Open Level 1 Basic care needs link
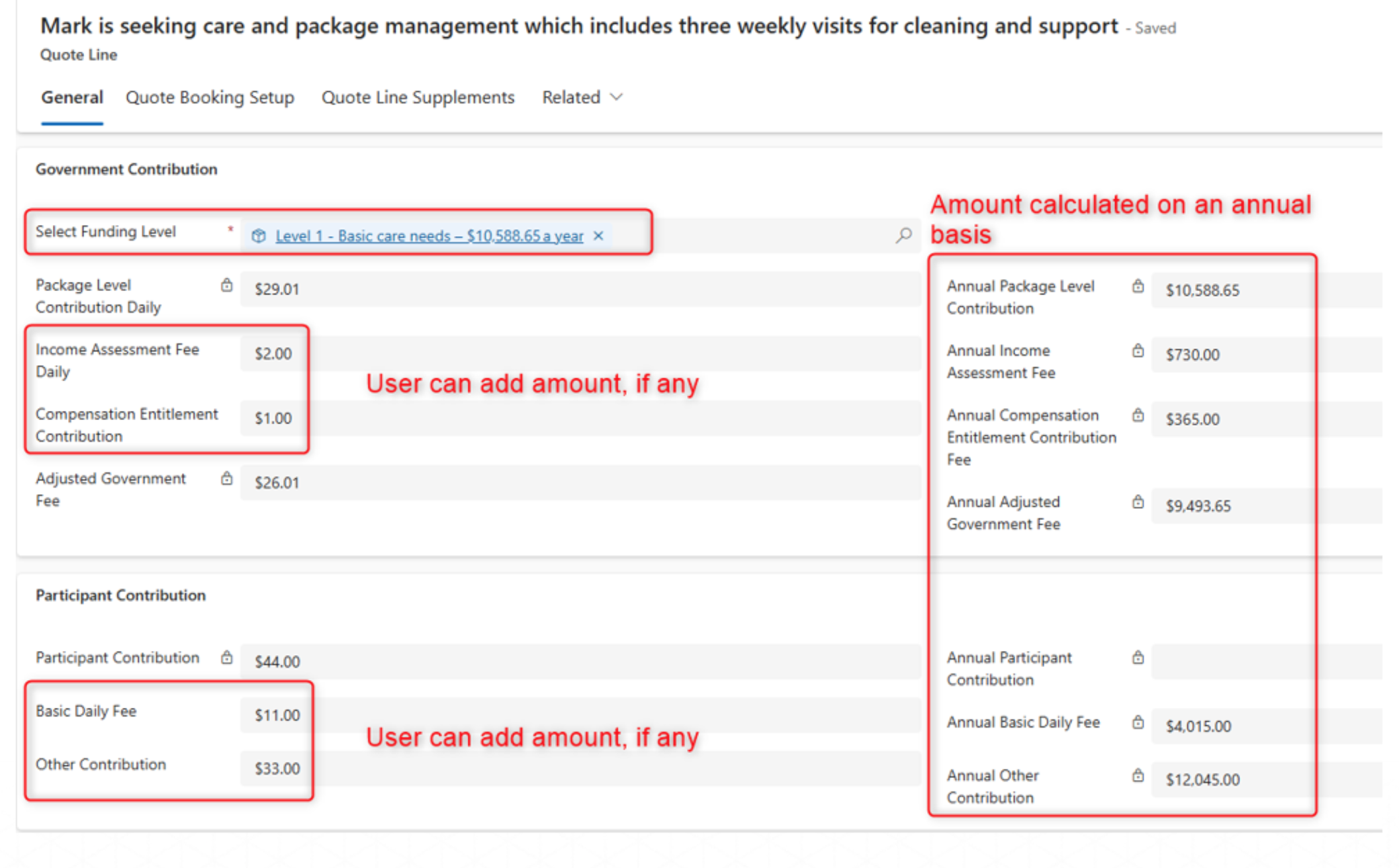Viewport: 1399px width, 868px height. pos(429,236)
